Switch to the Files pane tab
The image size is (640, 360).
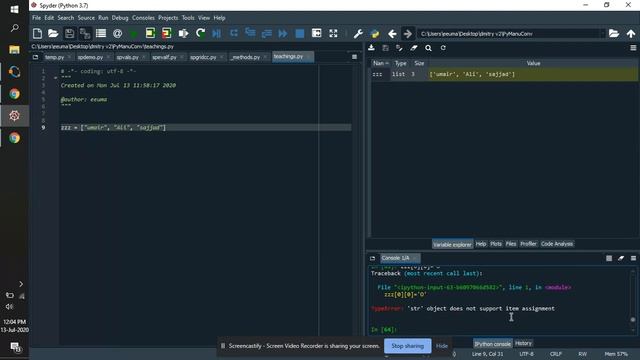tap(511, 244)
